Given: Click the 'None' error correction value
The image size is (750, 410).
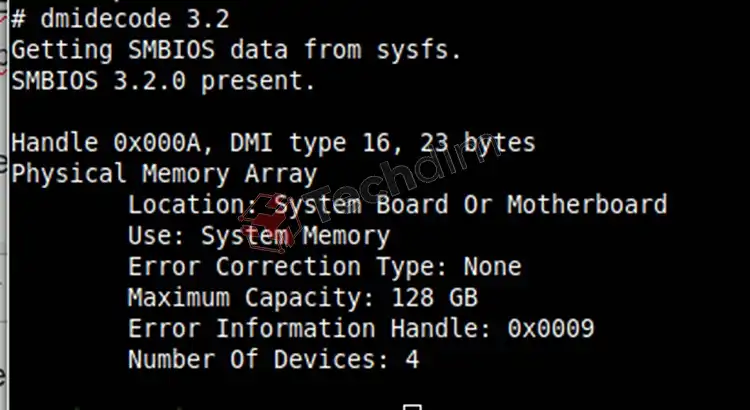Looking at the screenshot, I should coord(492,266).
